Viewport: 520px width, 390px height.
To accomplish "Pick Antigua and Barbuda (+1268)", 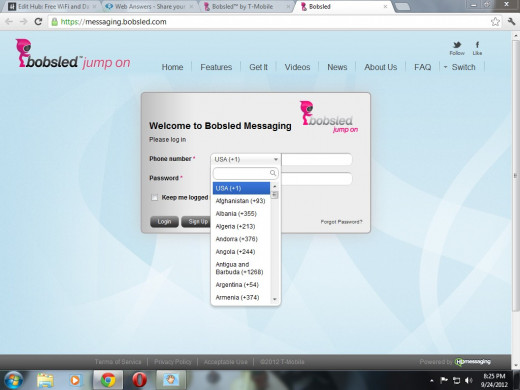I will point(241,268).
